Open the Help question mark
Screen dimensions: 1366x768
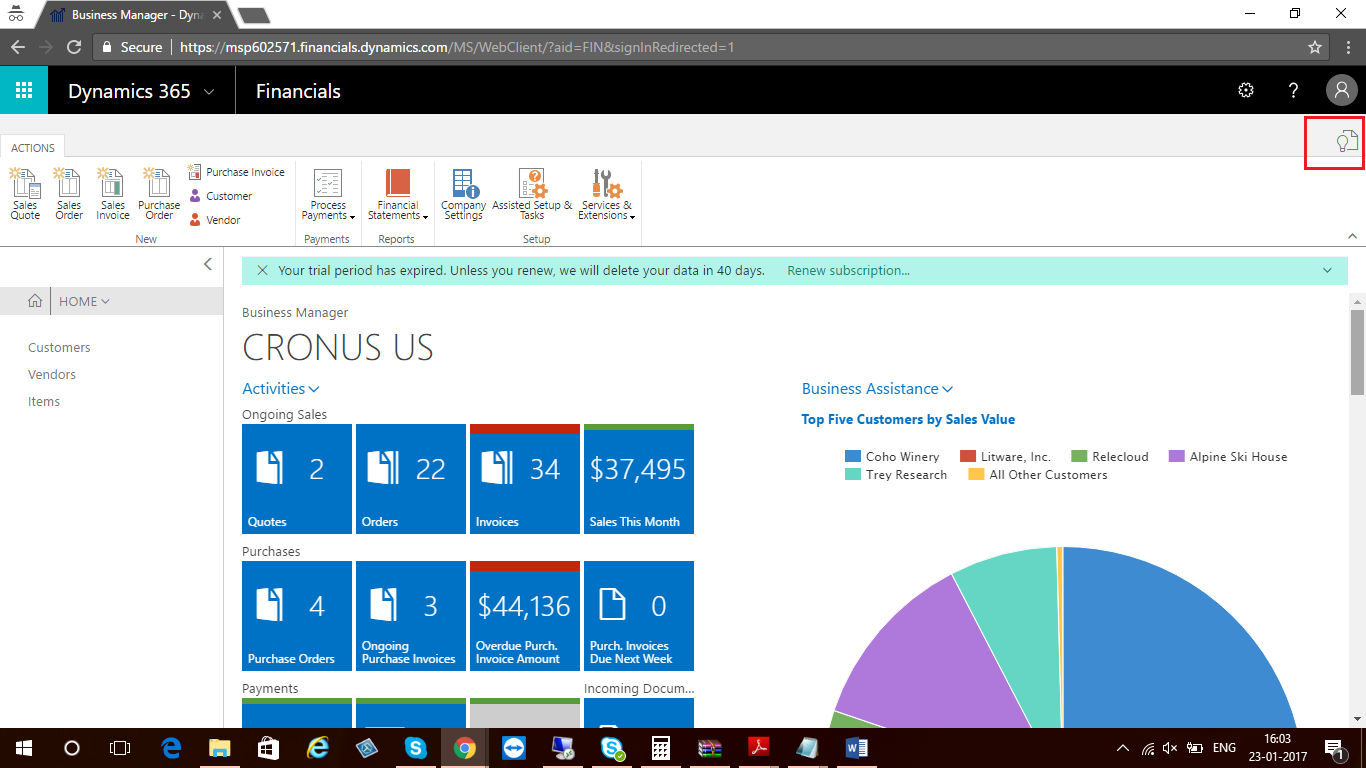click(1293, 90)
